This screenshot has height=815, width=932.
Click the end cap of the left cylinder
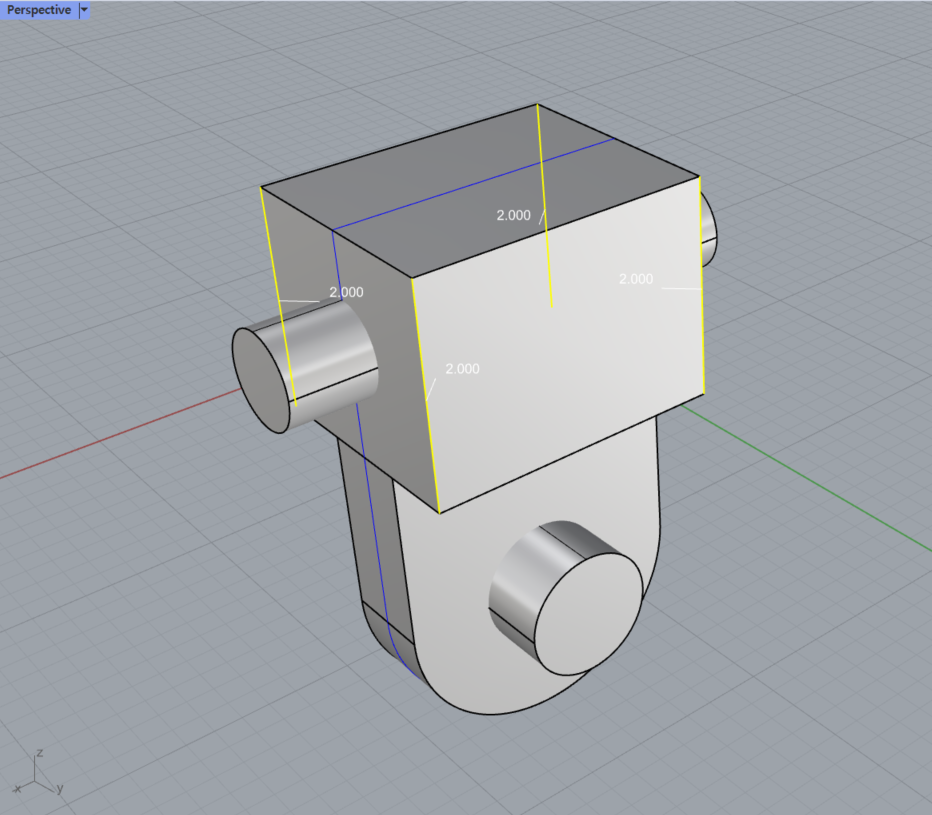pyautogui.click(x=262, y=380)
